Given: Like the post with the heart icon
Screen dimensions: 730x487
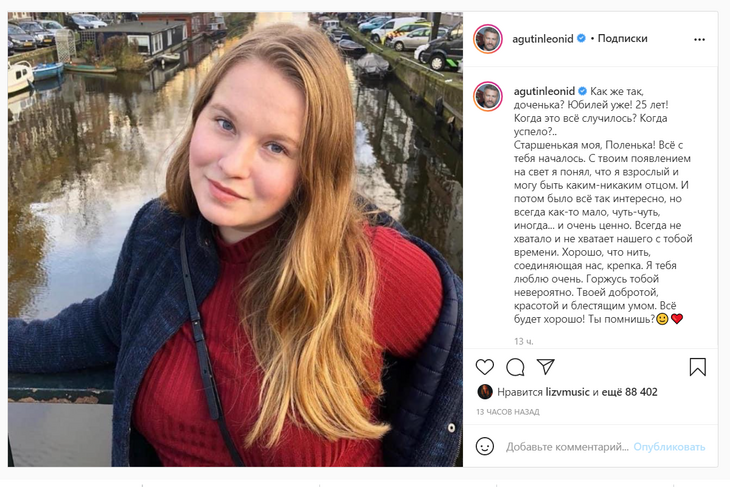Looking at the screenshot, I should (485, 367).
